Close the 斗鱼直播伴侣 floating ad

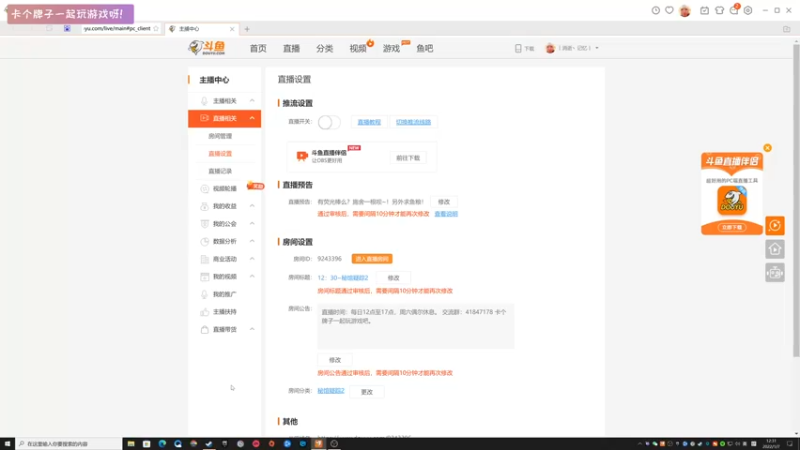click(x=767, y=148)
